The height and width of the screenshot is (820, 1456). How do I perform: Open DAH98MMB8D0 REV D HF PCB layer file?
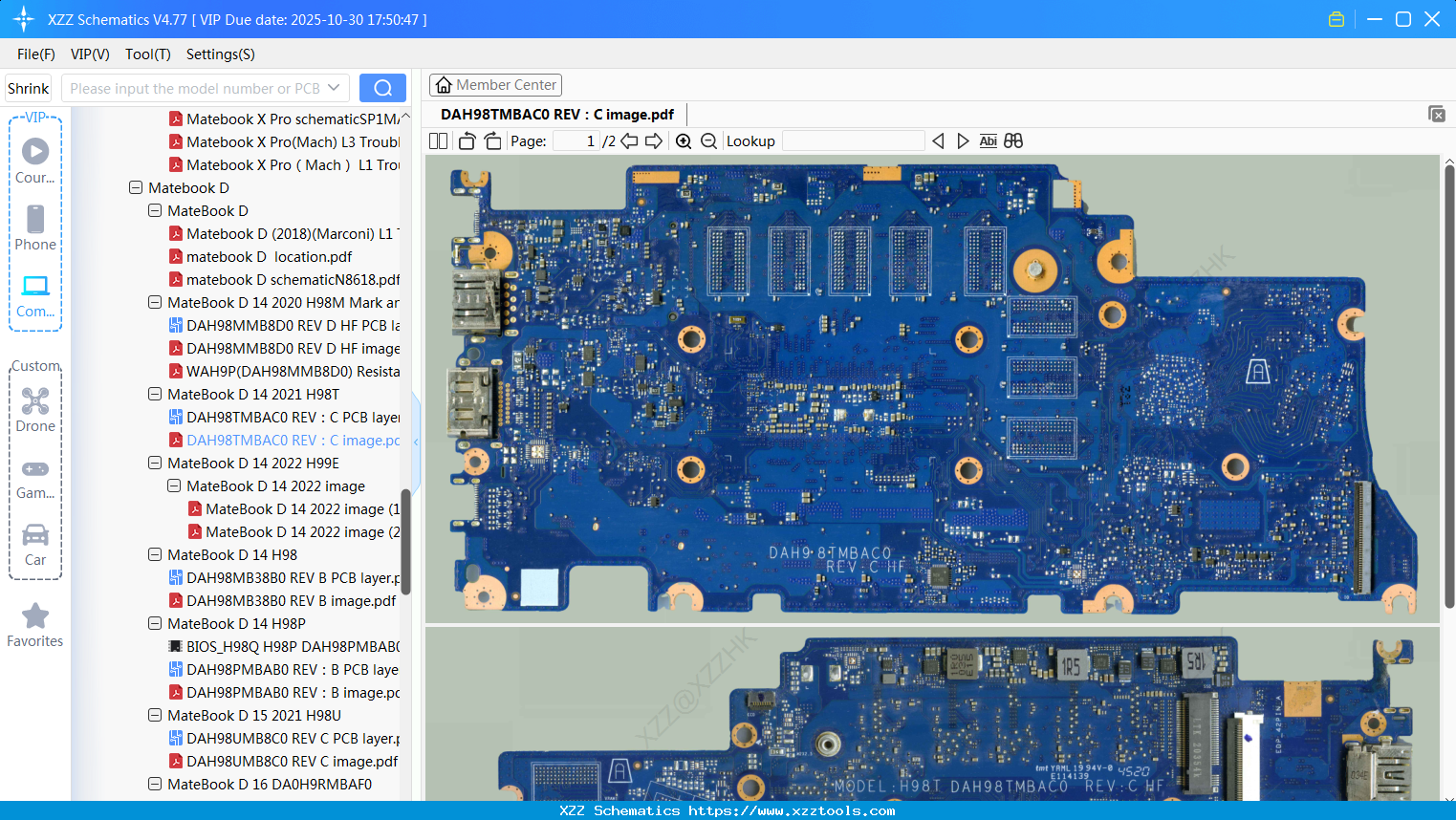285,326
